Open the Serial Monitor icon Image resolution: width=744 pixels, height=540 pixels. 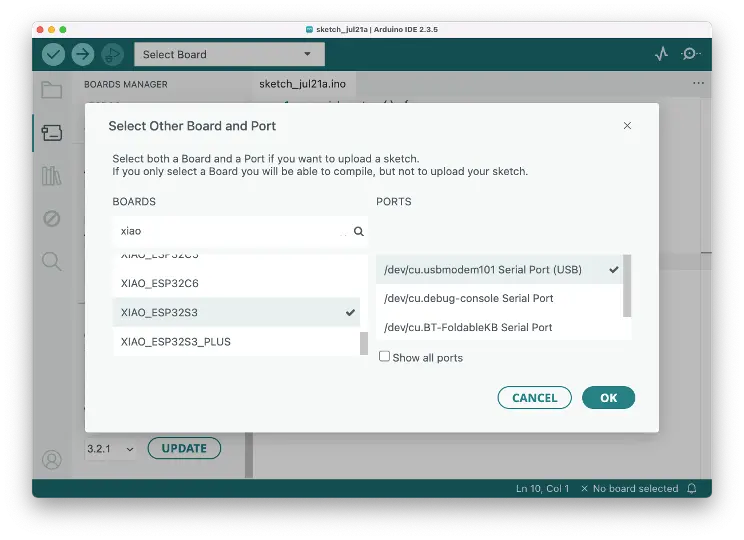[x=691, y=54]
